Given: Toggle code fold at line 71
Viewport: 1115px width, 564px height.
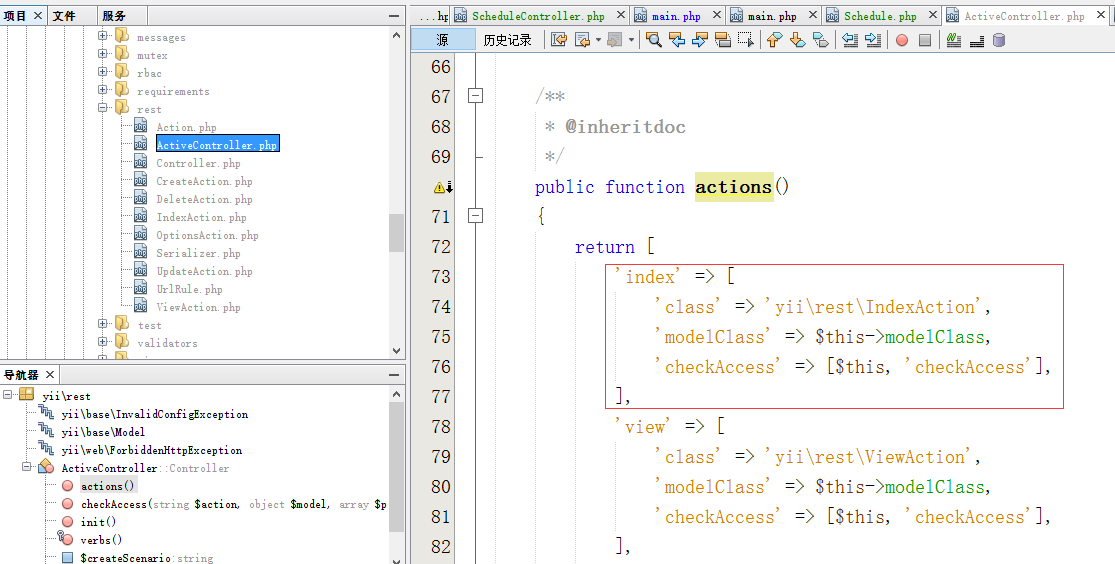Looking at the screenshot, I should tap(476, 216).
